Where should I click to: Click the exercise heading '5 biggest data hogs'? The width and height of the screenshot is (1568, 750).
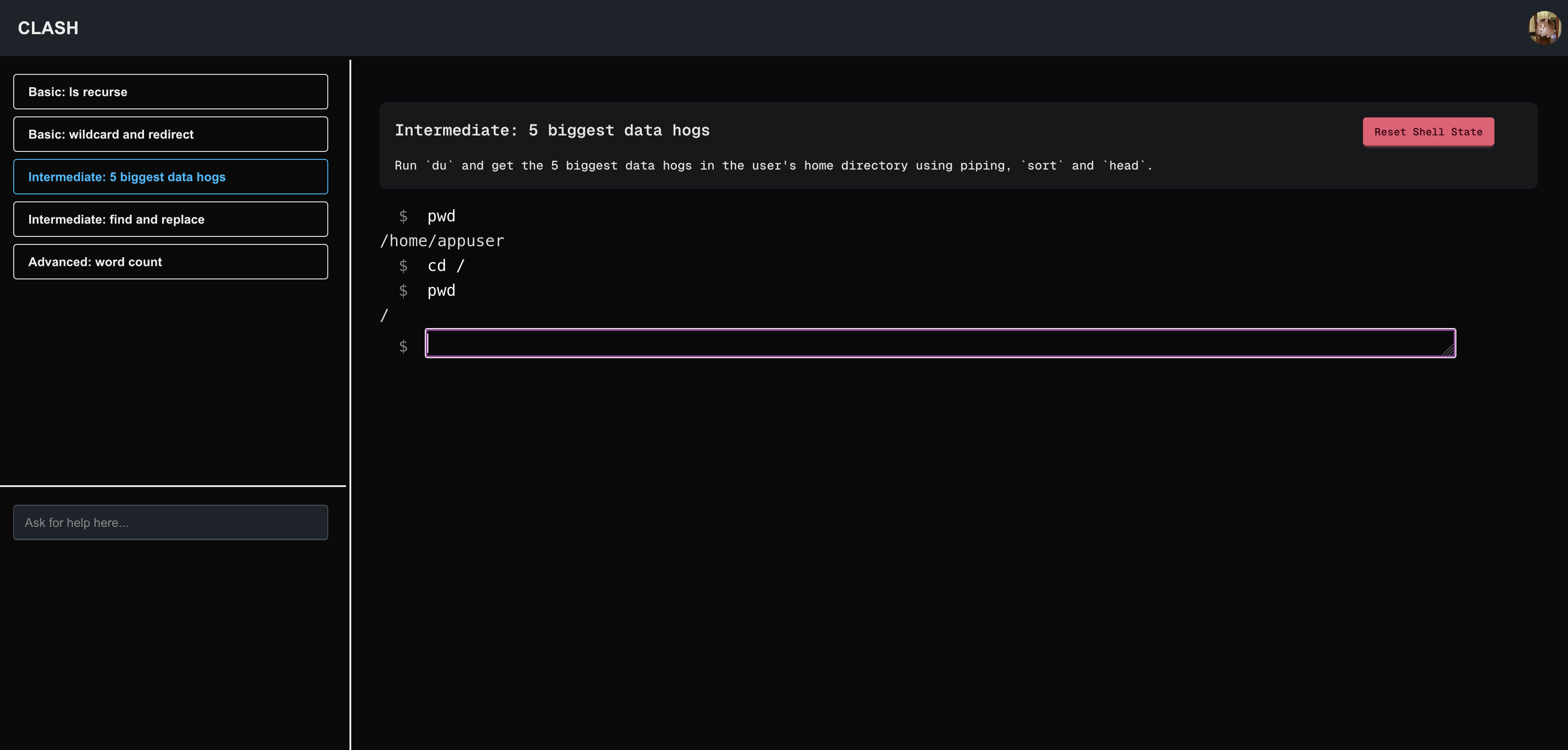tap(551, 130)
